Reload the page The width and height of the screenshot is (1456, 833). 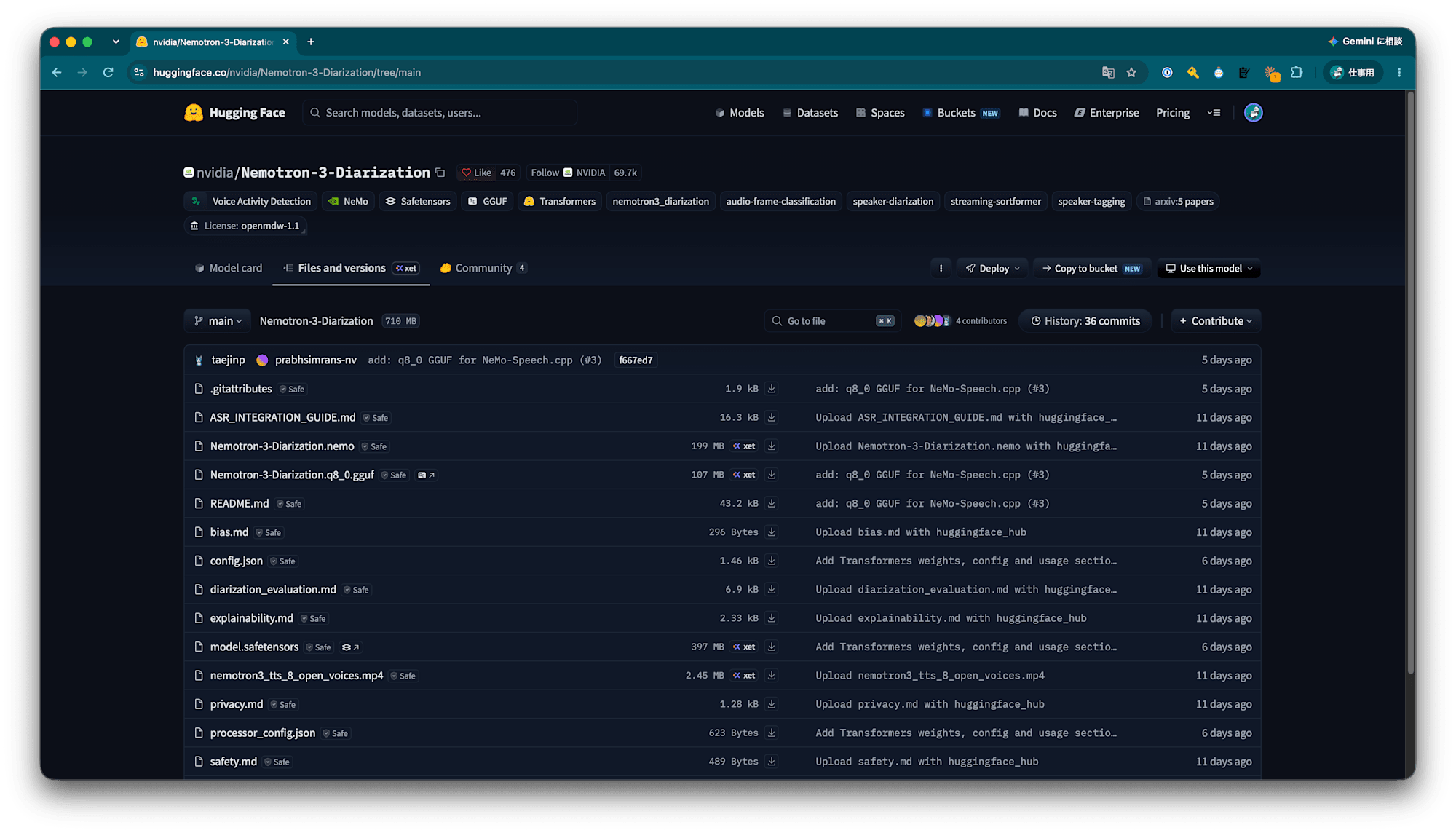pos(108,73)
